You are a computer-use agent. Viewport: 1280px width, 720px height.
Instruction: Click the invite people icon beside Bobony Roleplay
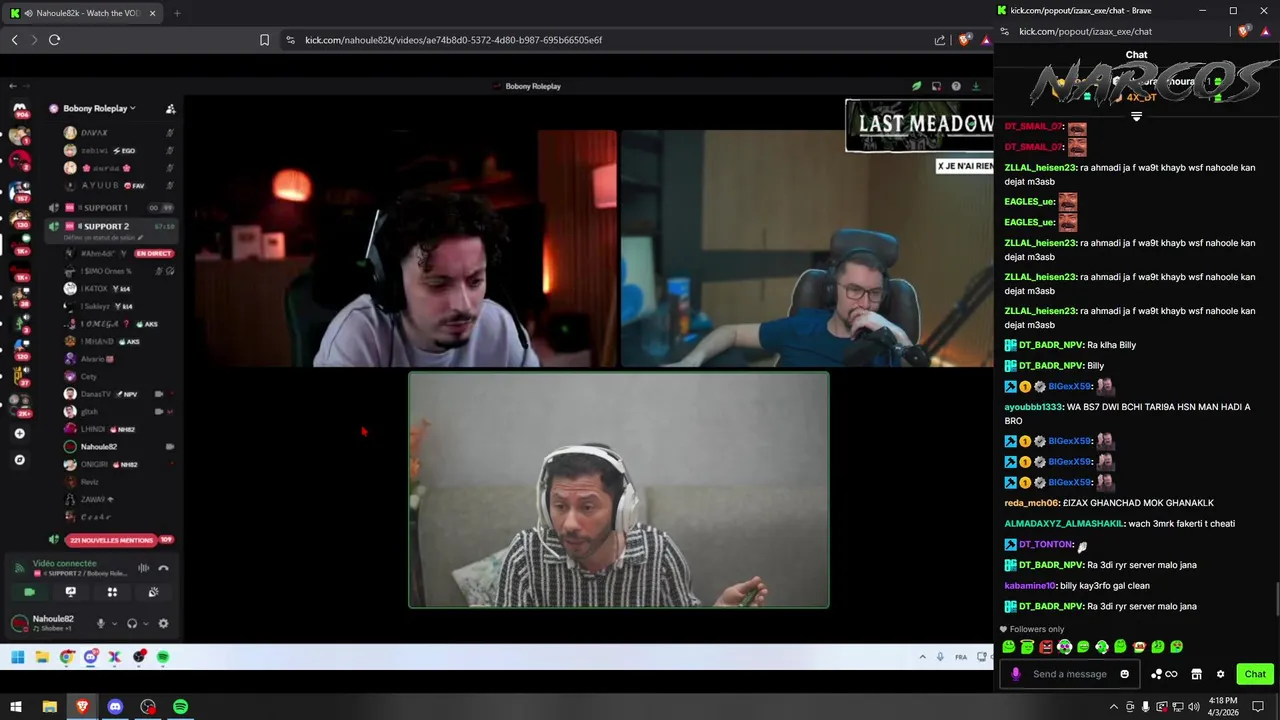[x=170, y=108]
